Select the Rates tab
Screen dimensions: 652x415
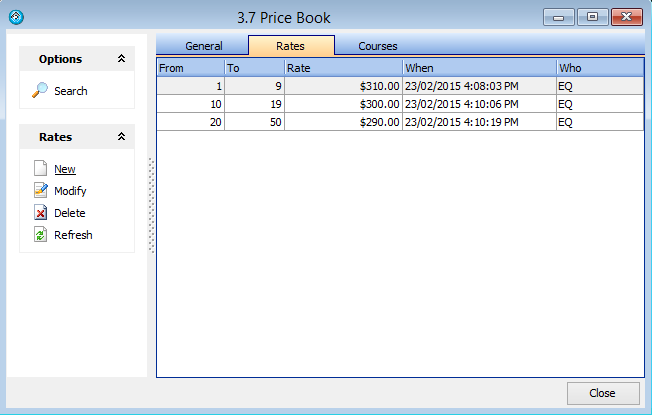(x=290, y=46)
